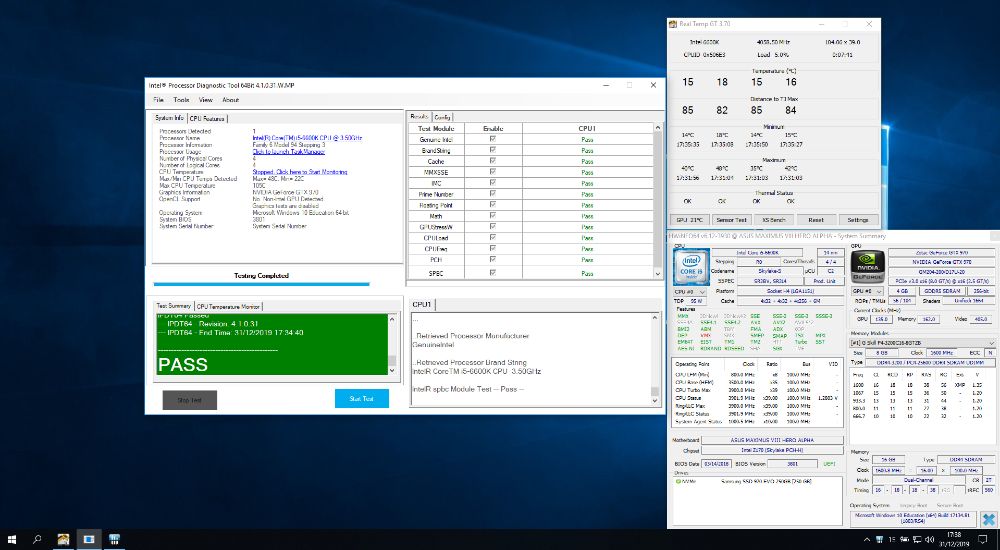Open the first tray icon after the chevron
Viewport: 1000px width, 550px height.
click(x=880, y=540)
